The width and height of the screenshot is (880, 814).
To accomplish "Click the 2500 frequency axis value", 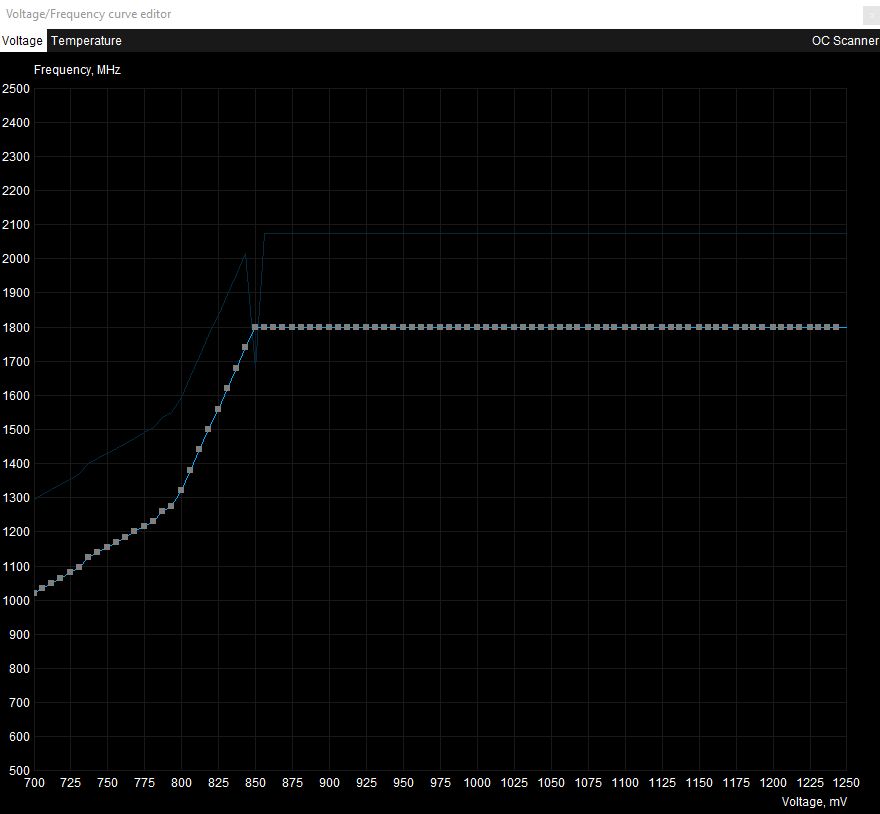I will pyautogui.click(x=16, y=89).
